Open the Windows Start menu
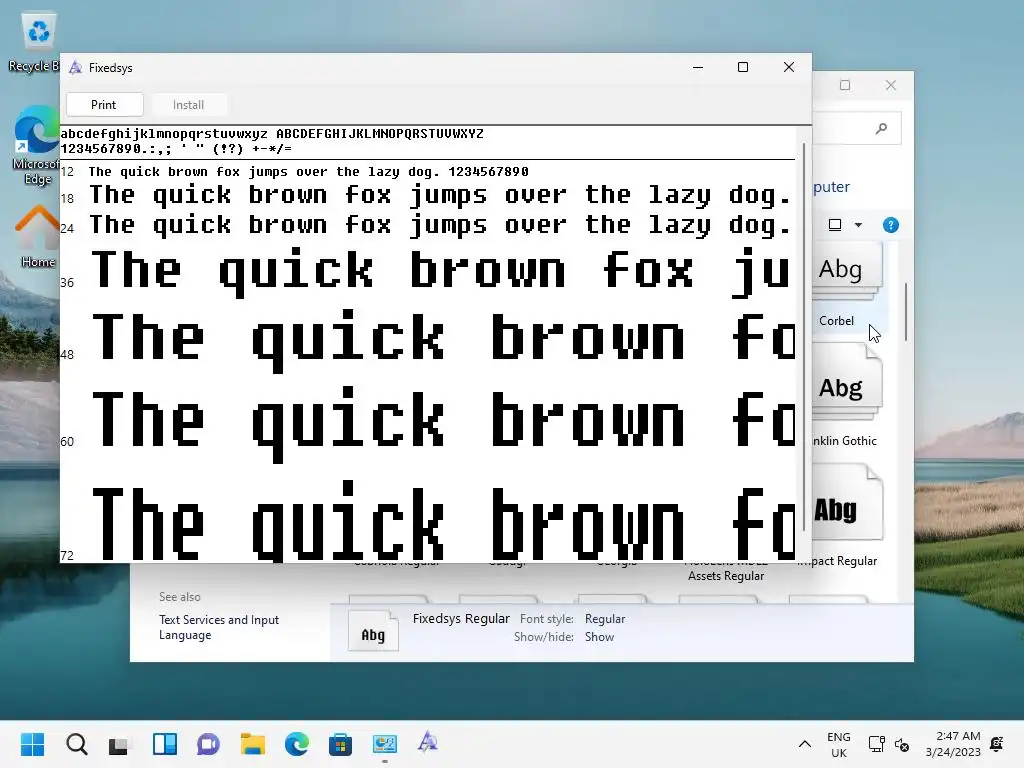Viewport: 1024px width, 768px height. [33, 744]
